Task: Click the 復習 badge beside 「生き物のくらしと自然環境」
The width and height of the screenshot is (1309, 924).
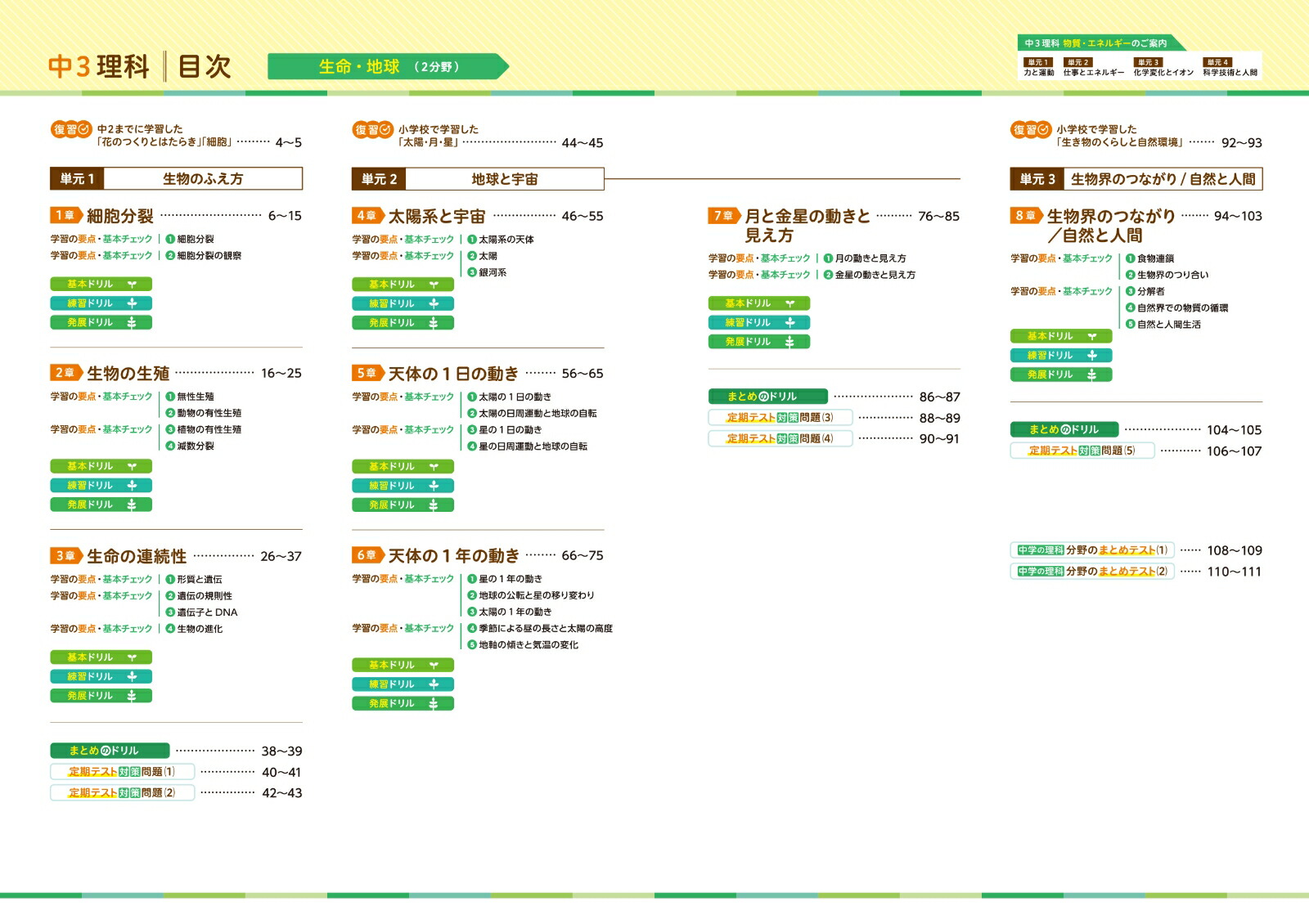Action: click(1031, 129)
